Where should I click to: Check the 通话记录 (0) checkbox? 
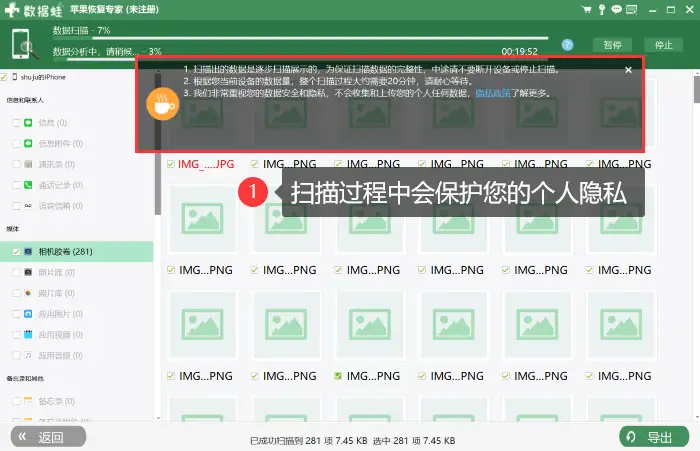[17, 185]
